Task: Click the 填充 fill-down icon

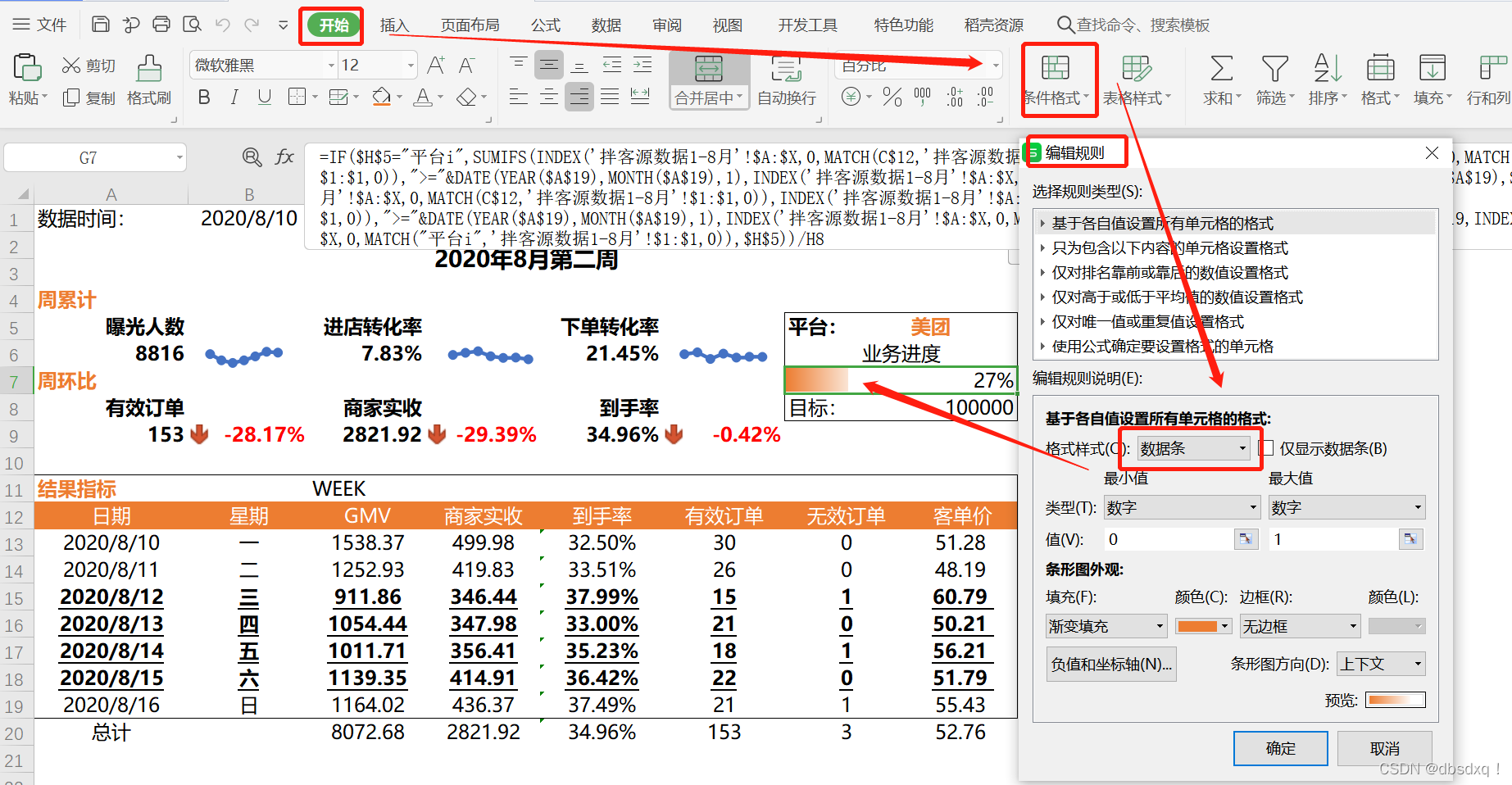Action: point(1432,69)
